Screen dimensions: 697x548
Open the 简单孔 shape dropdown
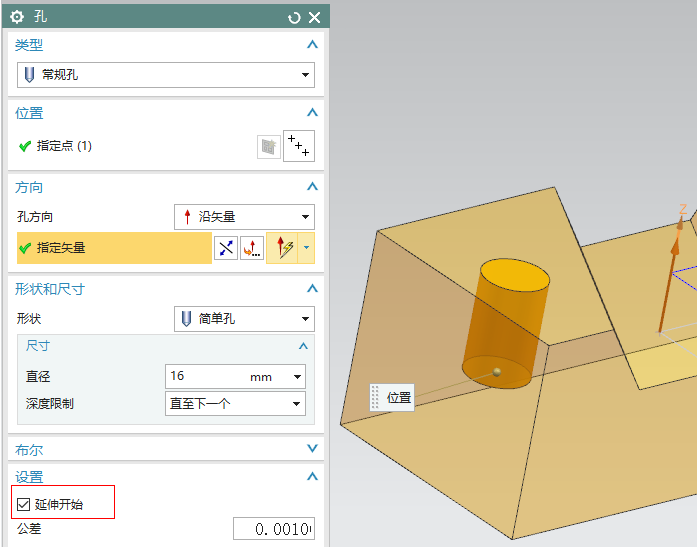pyautogui.click(x=244, y=319)
